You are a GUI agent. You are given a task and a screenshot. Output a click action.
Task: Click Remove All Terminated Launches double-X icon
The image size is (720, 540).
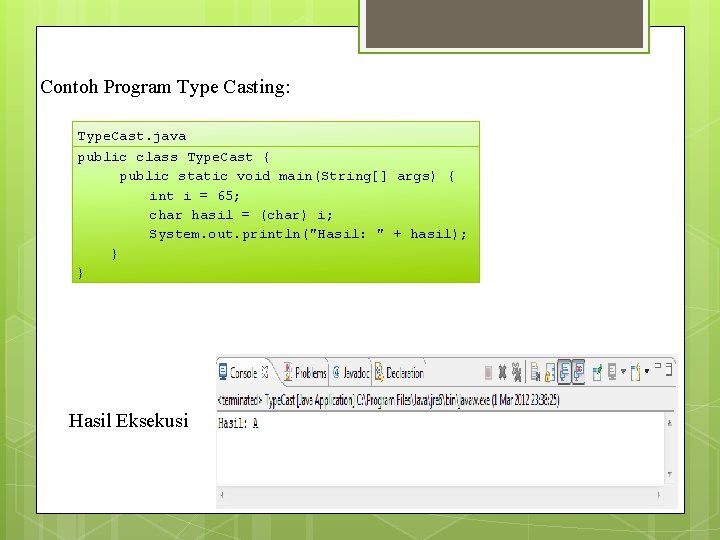coord(517,372)
